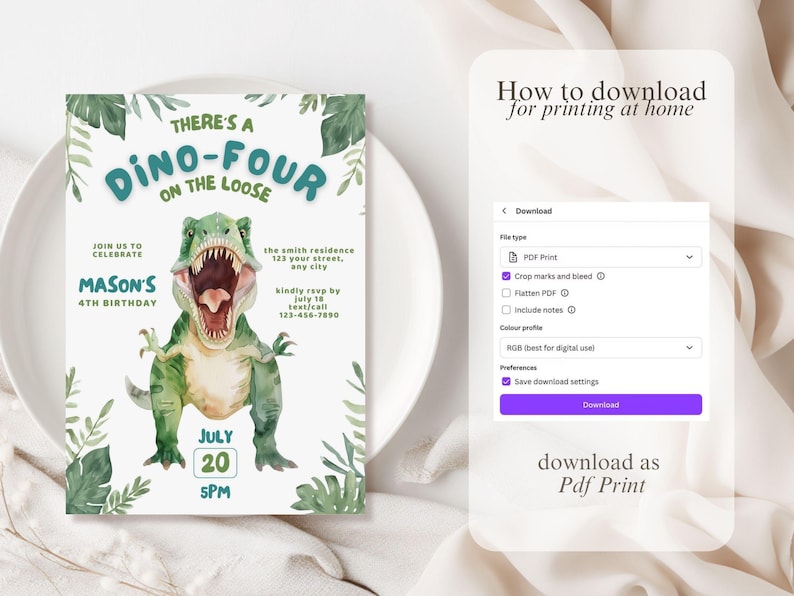Click the 'Pdf Print' caption text

click(602, 485)
